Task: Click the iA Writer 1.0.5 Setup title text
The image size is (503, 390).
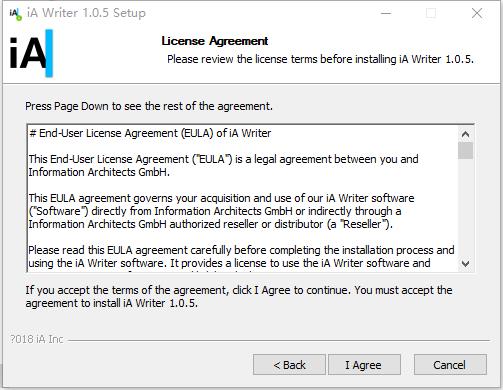Action: (86, 13)
